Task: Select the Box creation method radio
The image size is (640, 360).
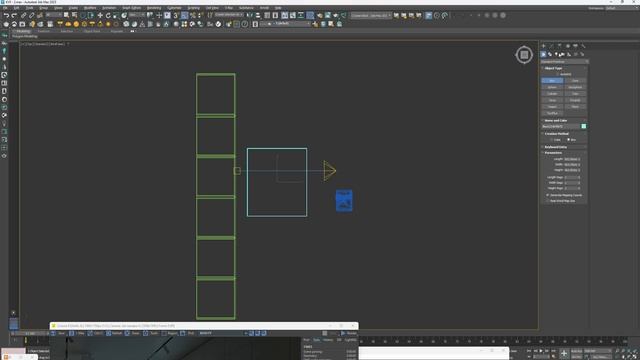Action: click(569, 140)
